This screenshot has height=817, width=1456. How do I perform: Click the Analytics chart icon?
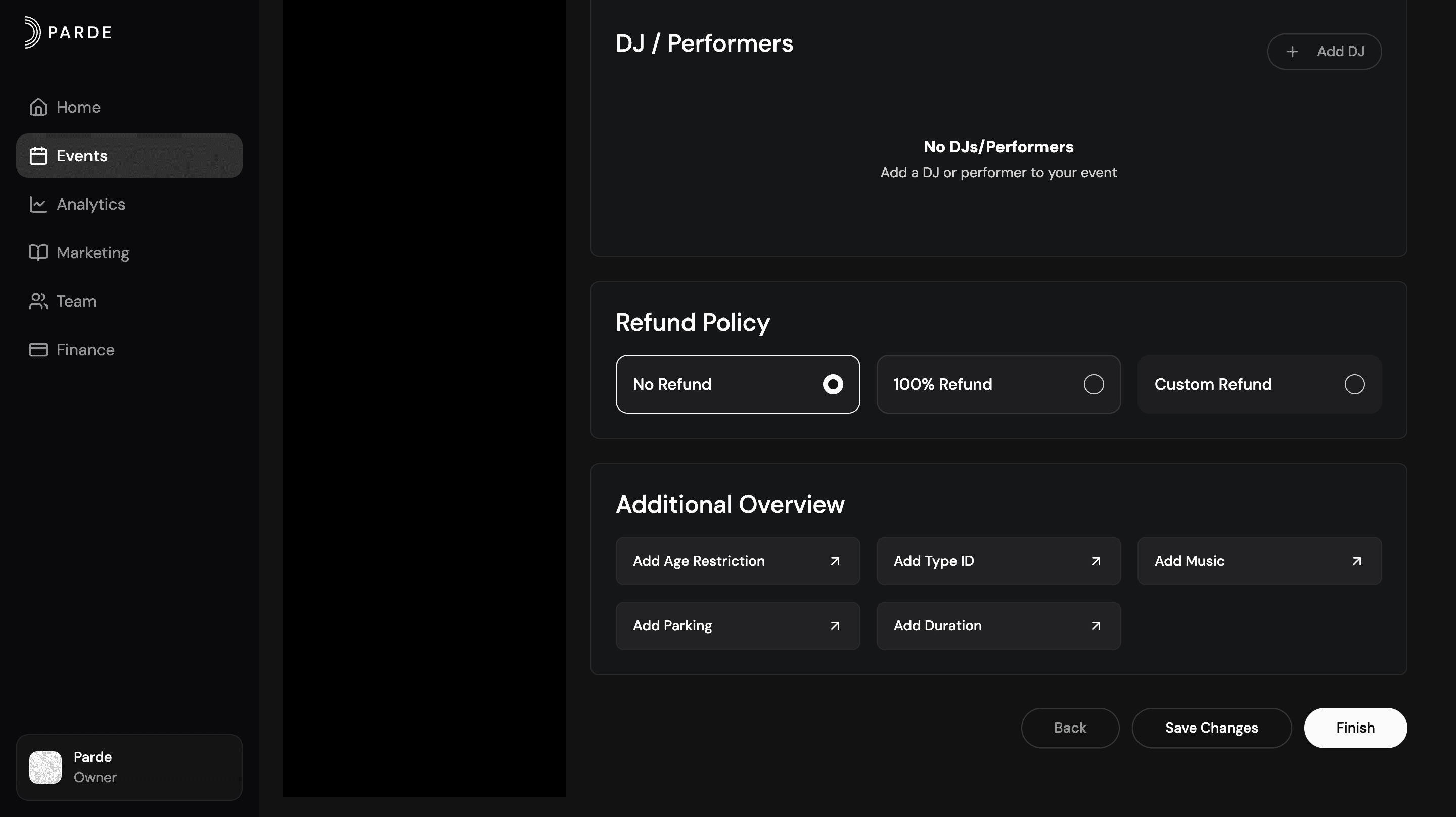click(38, 204)
